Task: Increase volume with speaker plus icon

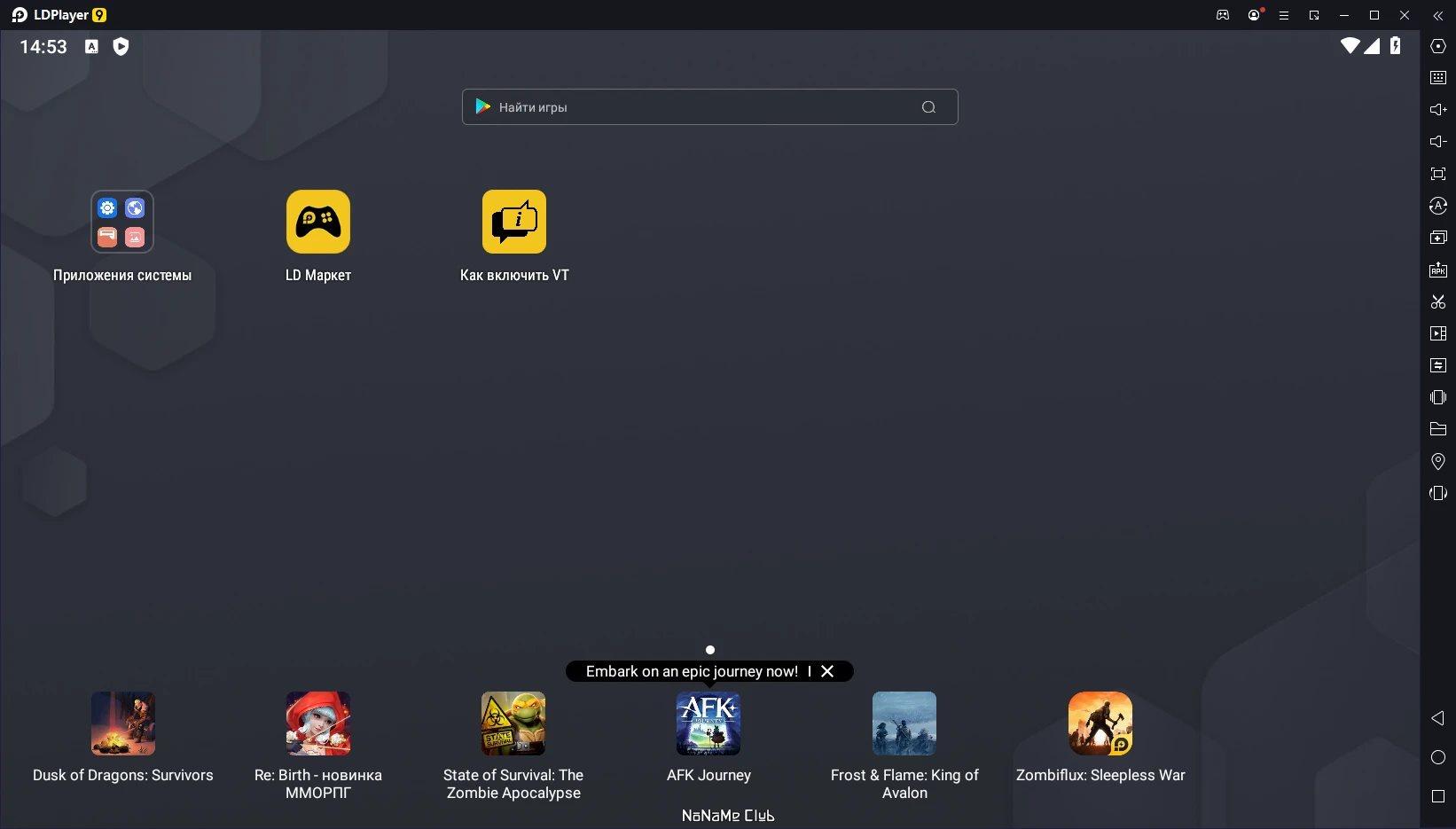Action: click(x=1438, y=110)
